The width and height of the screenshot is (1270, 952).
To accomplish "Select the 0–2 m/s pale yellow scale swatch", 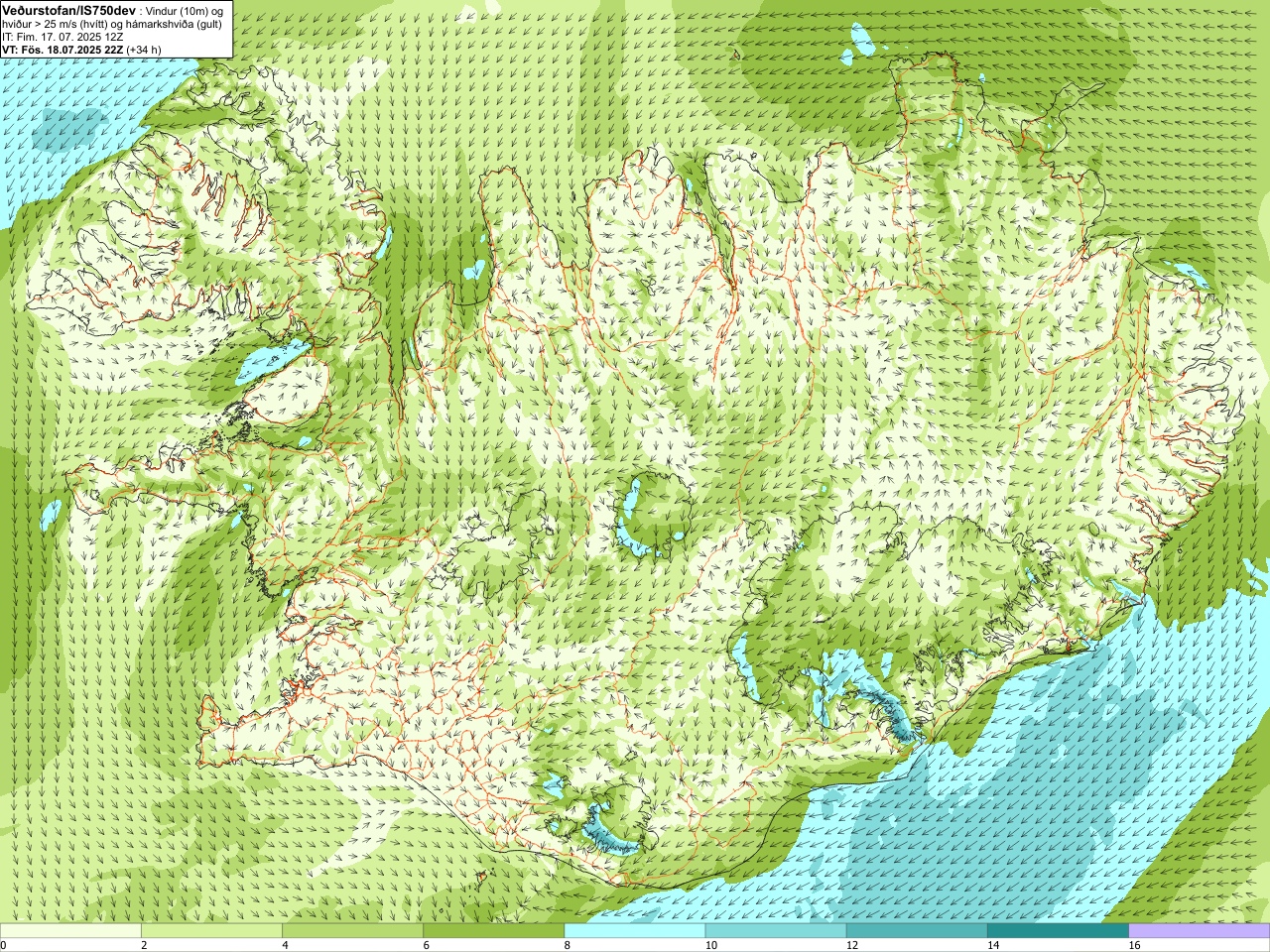I will [x=70, y=930].
